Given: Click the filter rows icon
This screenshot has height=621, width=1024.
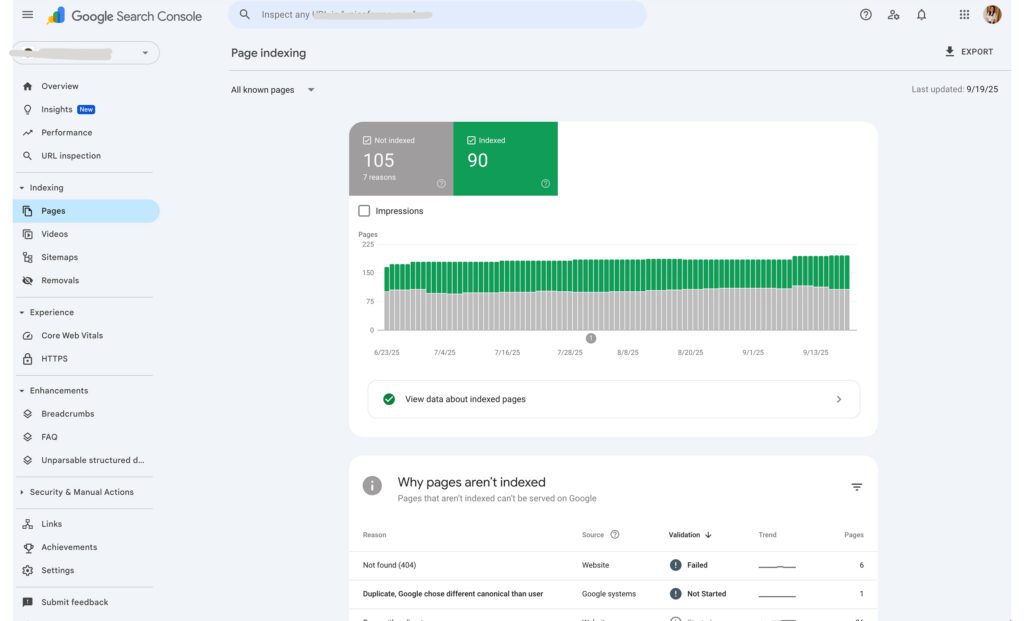Looking at the screenshot, I should [x=856, y=487].
